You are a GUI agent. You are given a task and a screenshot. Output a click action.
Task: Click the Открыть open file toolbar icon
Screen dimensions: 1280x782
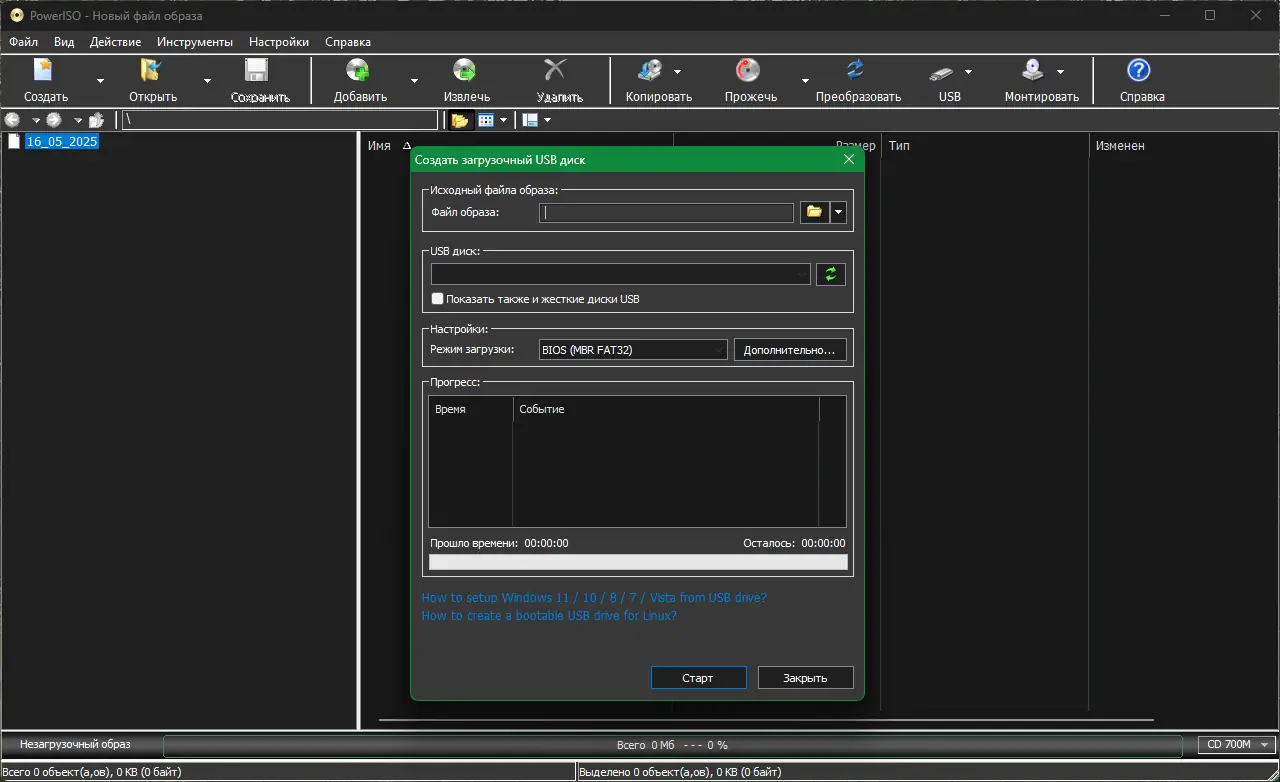[x=151, y=71]
